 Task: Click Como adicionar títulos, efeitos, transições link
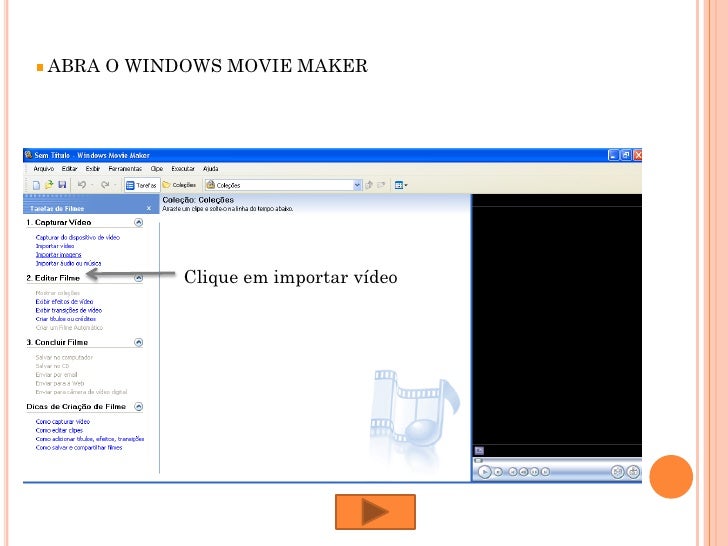(x=90, y=439)
